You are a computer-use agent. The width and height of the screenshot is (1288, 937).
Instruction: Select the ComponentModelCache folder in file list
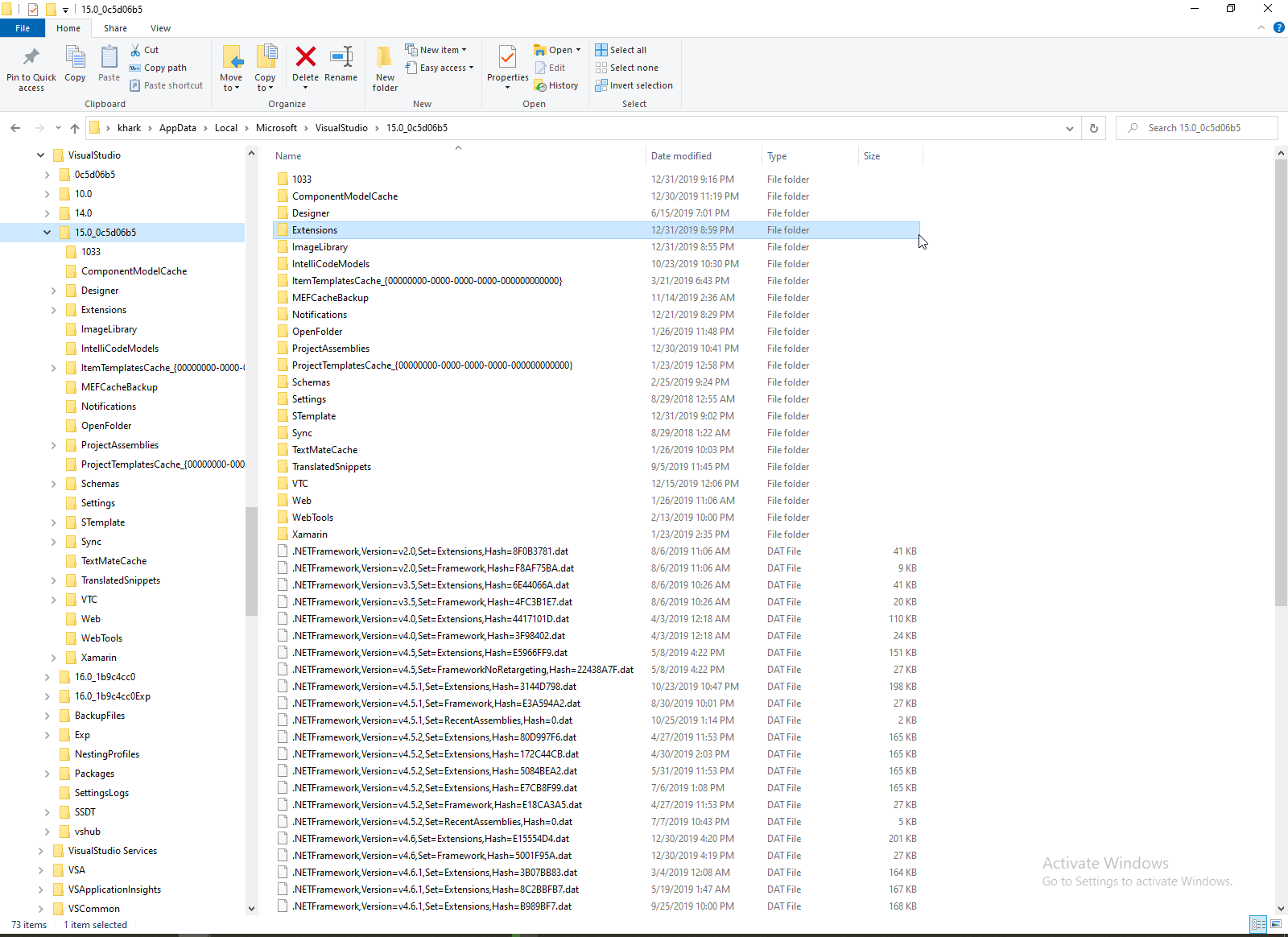(x=596, y=196)
